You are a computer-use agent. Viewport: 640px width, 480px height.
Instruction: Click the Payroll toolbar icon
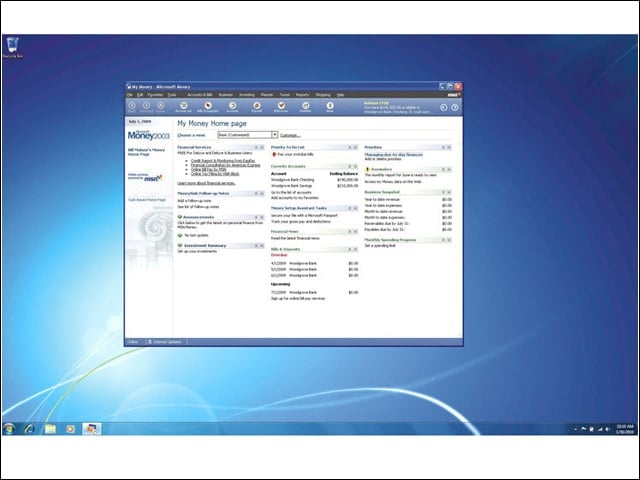point(257,107)
